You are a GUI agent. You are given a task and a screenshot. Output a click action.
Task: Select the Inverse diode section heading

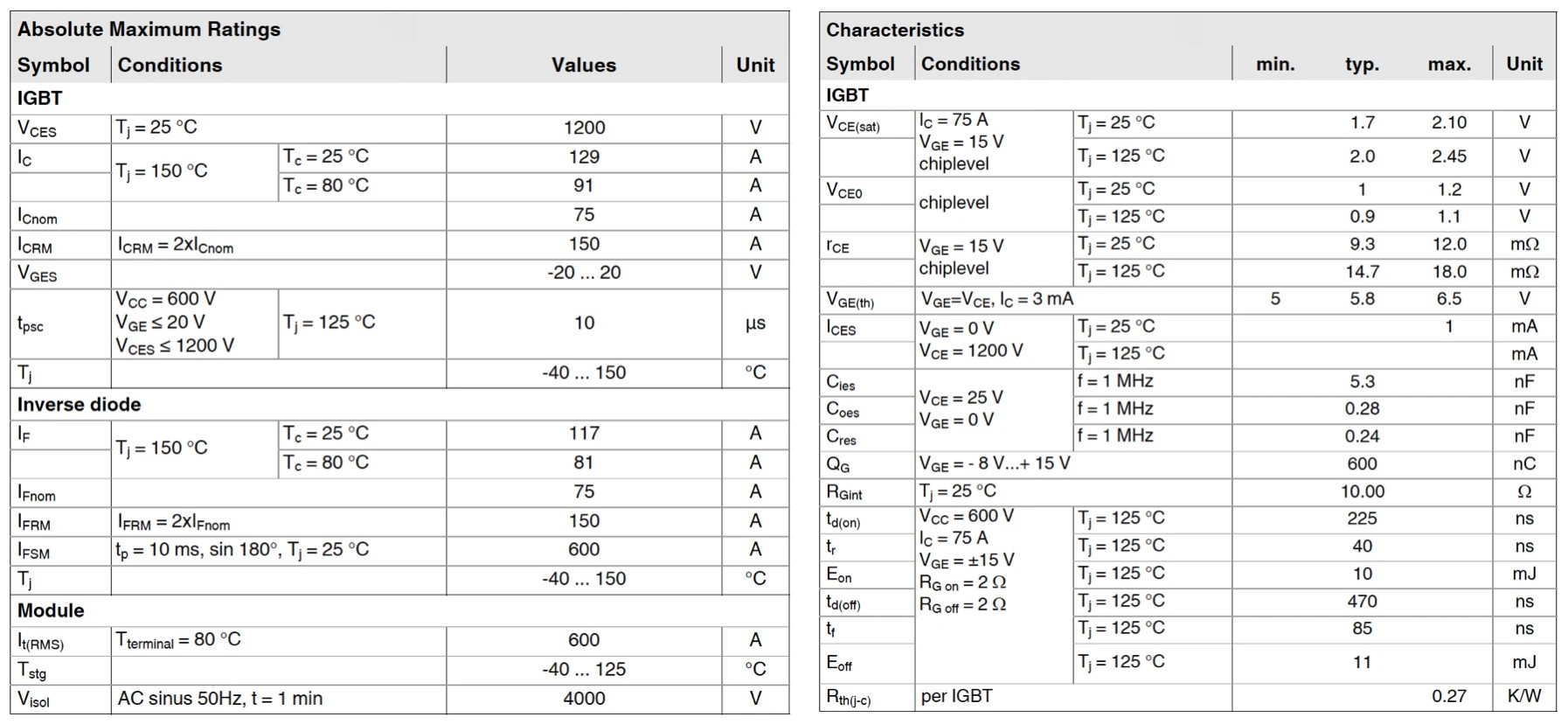click(x=79, y=405)
